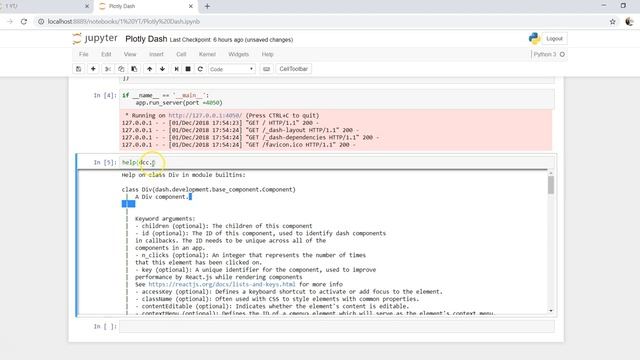Click the Python 3 kernel indicator circle
Viewport: 640px width, 360px height.
[x=562, y=54]
